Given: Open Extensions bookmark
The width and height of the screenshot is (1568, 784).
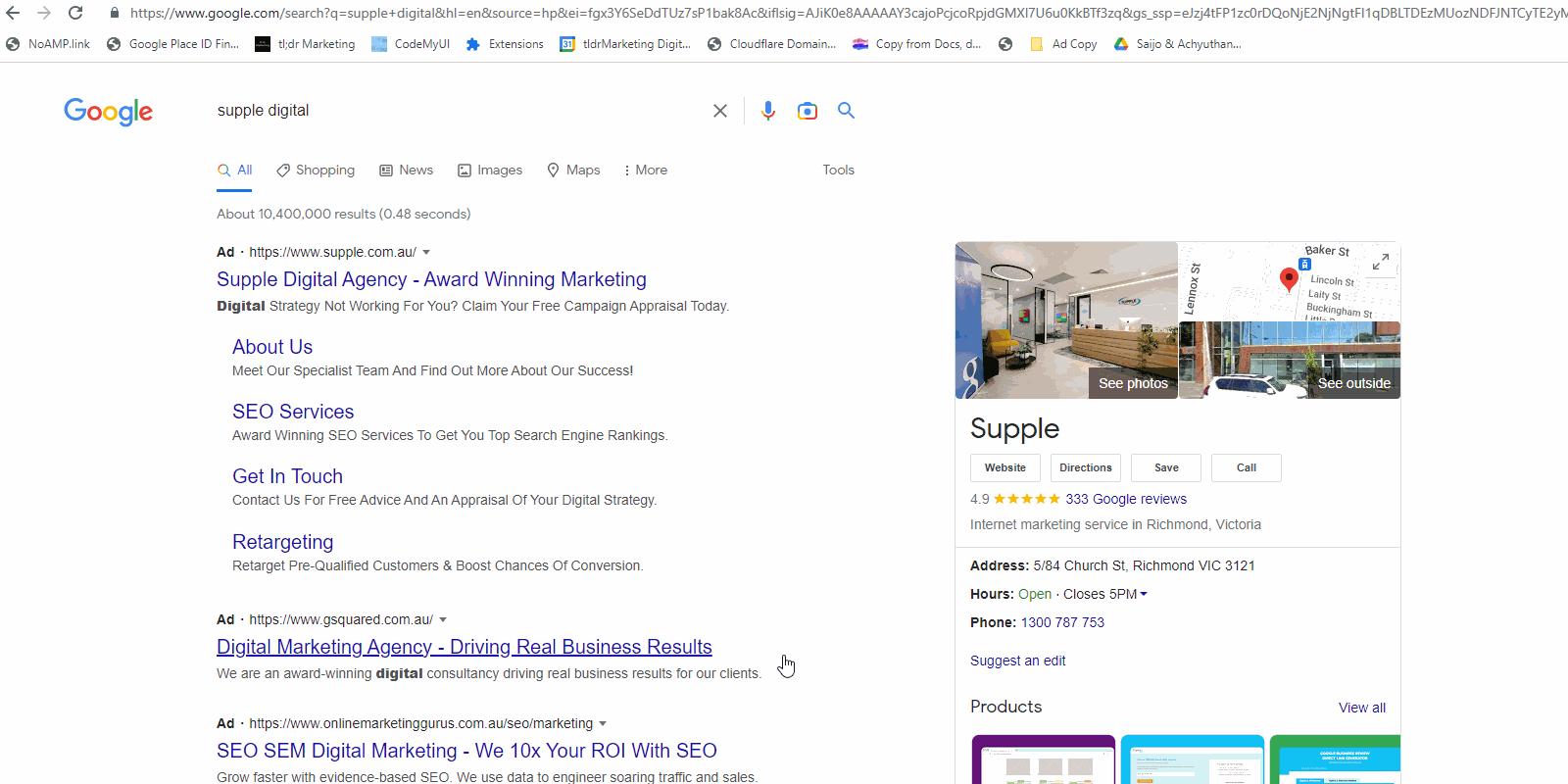Looking at the screenshot, I should click(x=505, y=44).
